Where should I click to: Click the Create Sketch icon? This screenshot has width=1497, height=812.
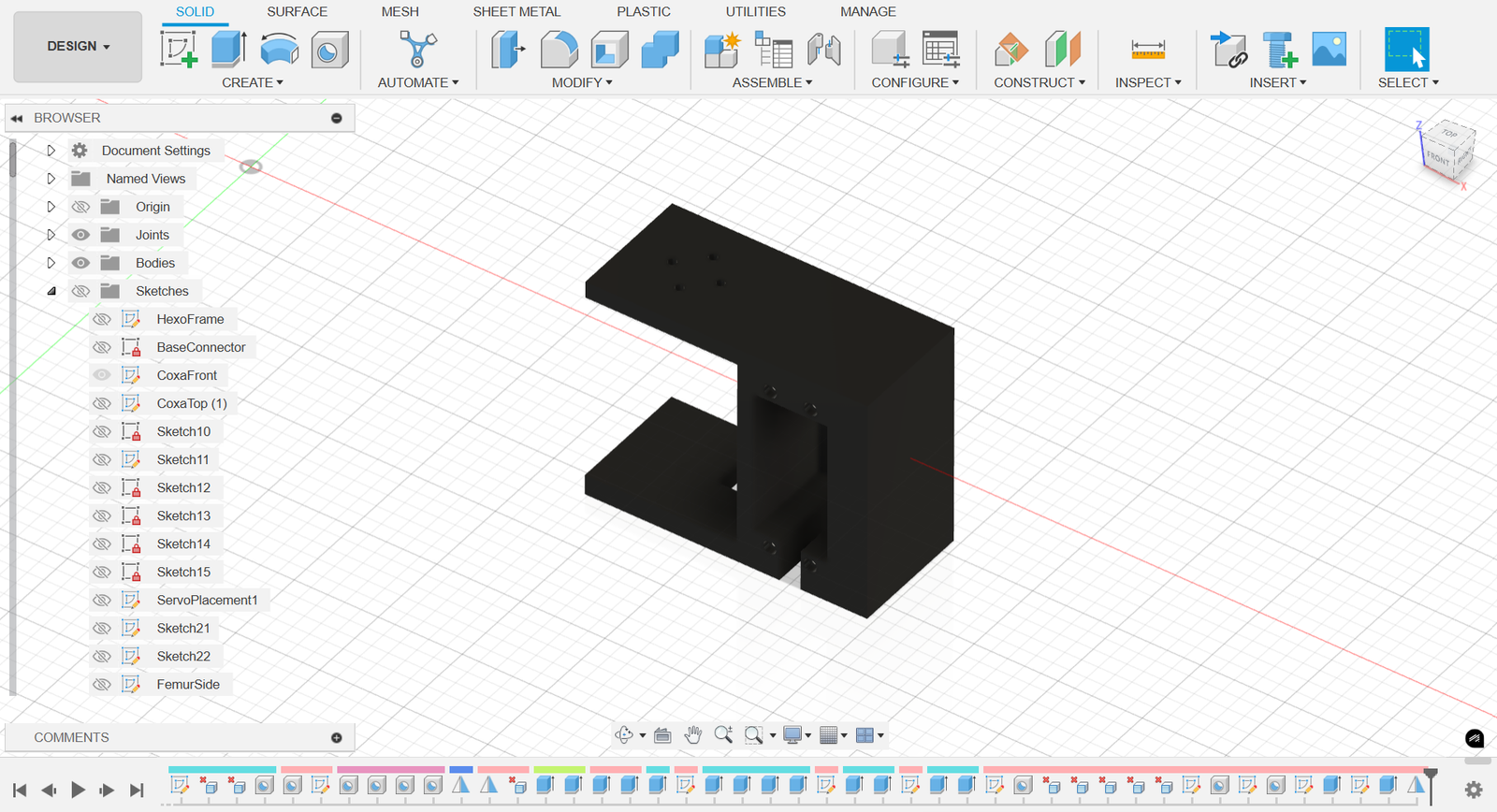click(179, 49)
